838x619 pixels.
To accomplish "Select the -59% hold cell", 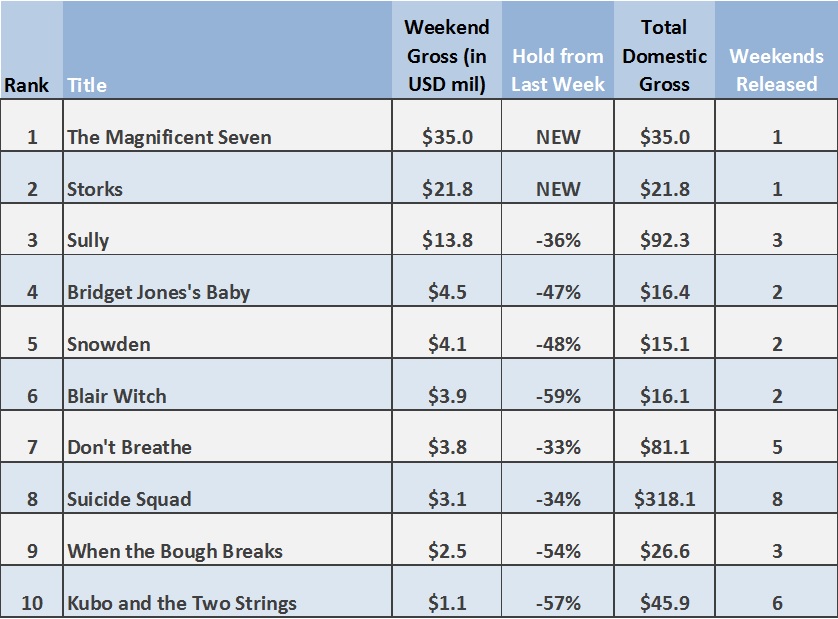I will point(558,397).
